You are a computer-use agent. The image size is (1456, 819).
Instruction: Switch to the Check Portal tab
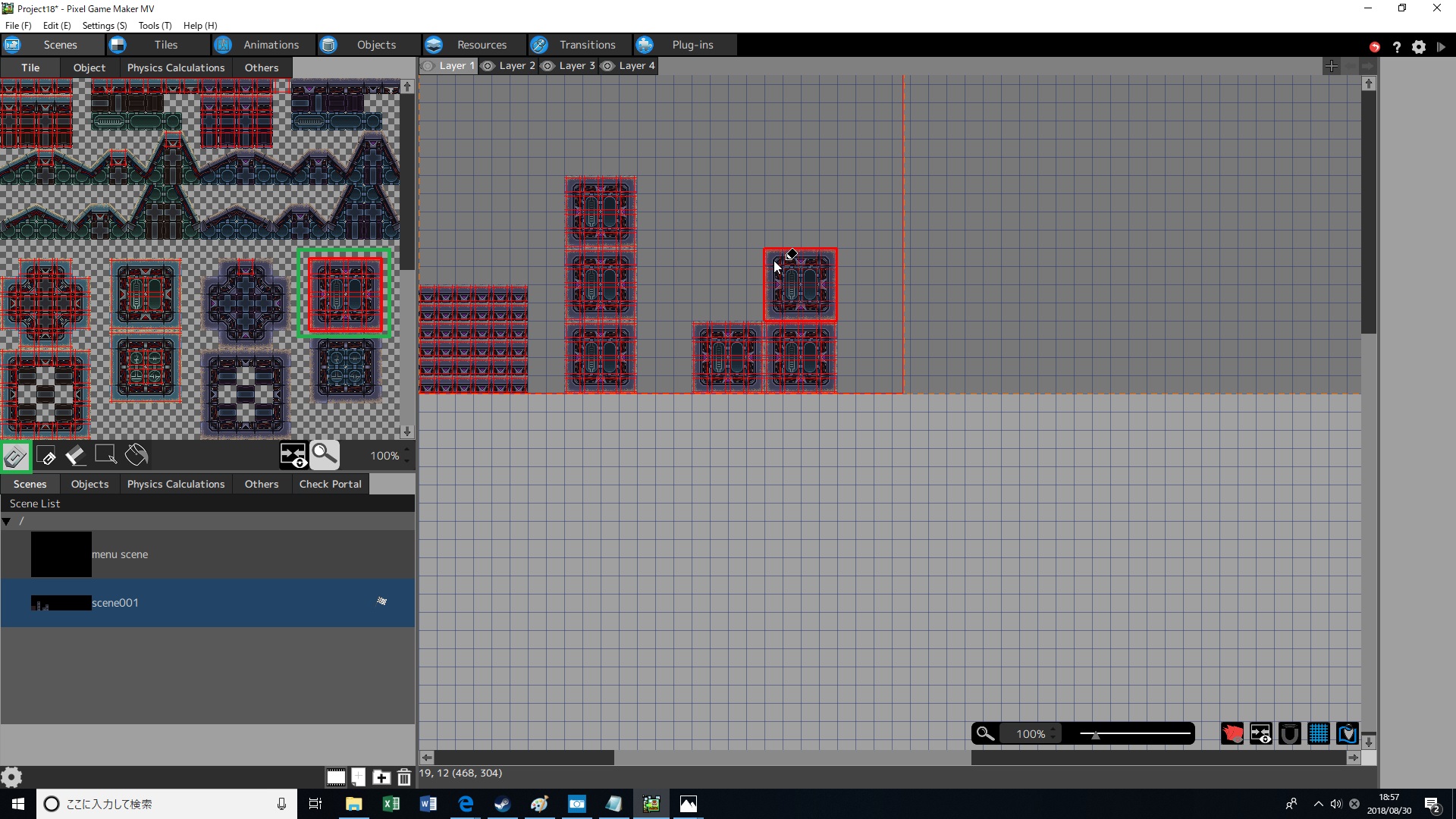pos(330,484)
